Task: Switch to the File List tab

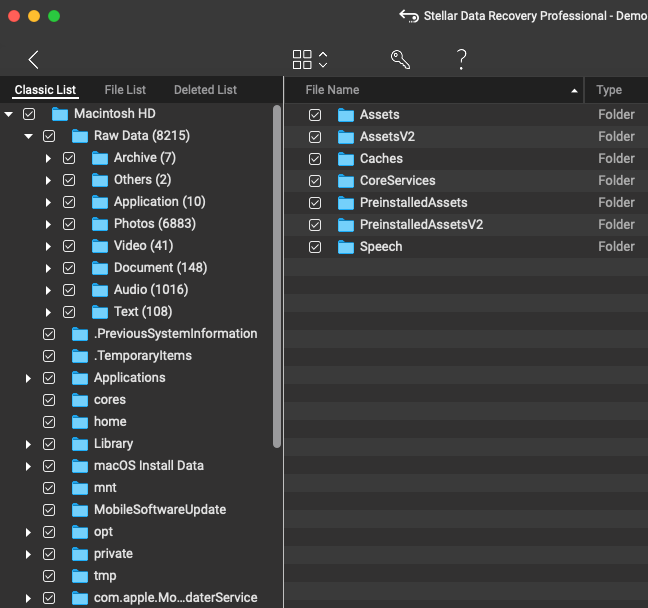Action: point(125,90)
